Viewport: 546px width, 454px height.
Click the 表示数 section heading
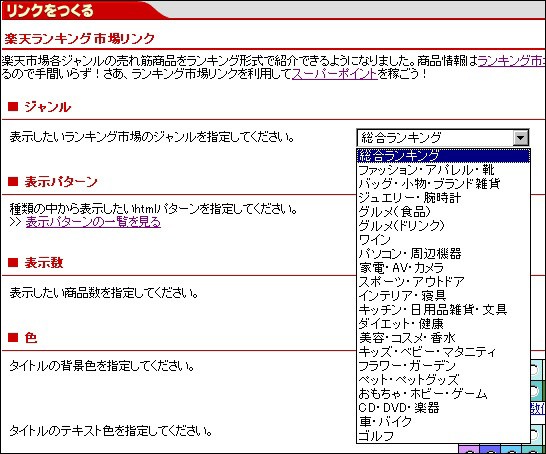tap(44, 263)
